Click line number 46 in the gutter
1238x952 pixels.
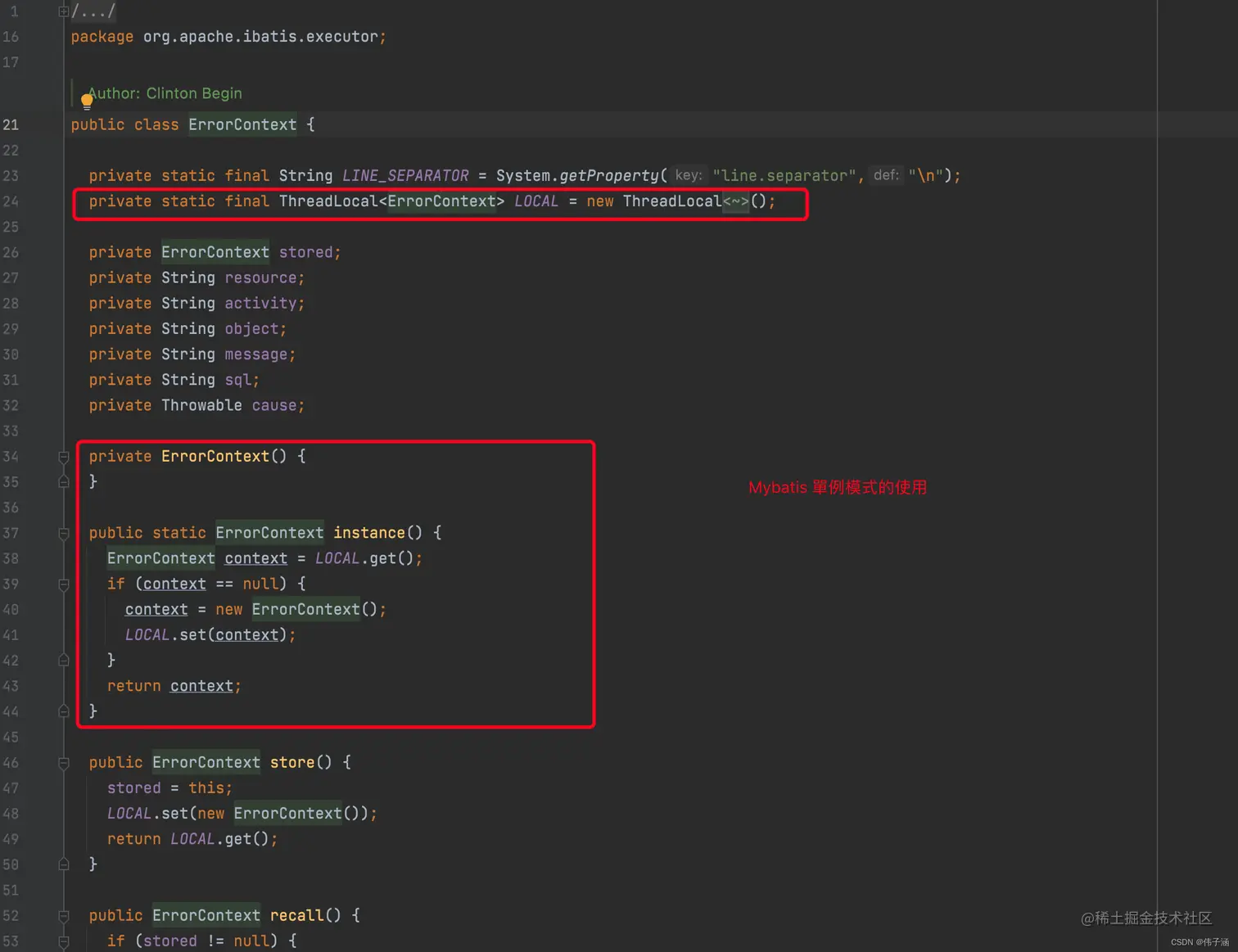tap(11, 762)
